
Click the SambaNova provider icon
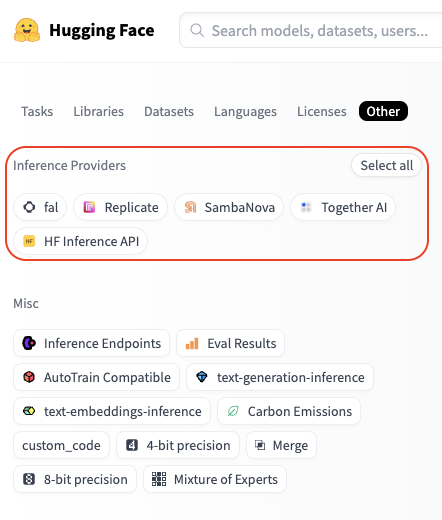[x=190, y=207]
